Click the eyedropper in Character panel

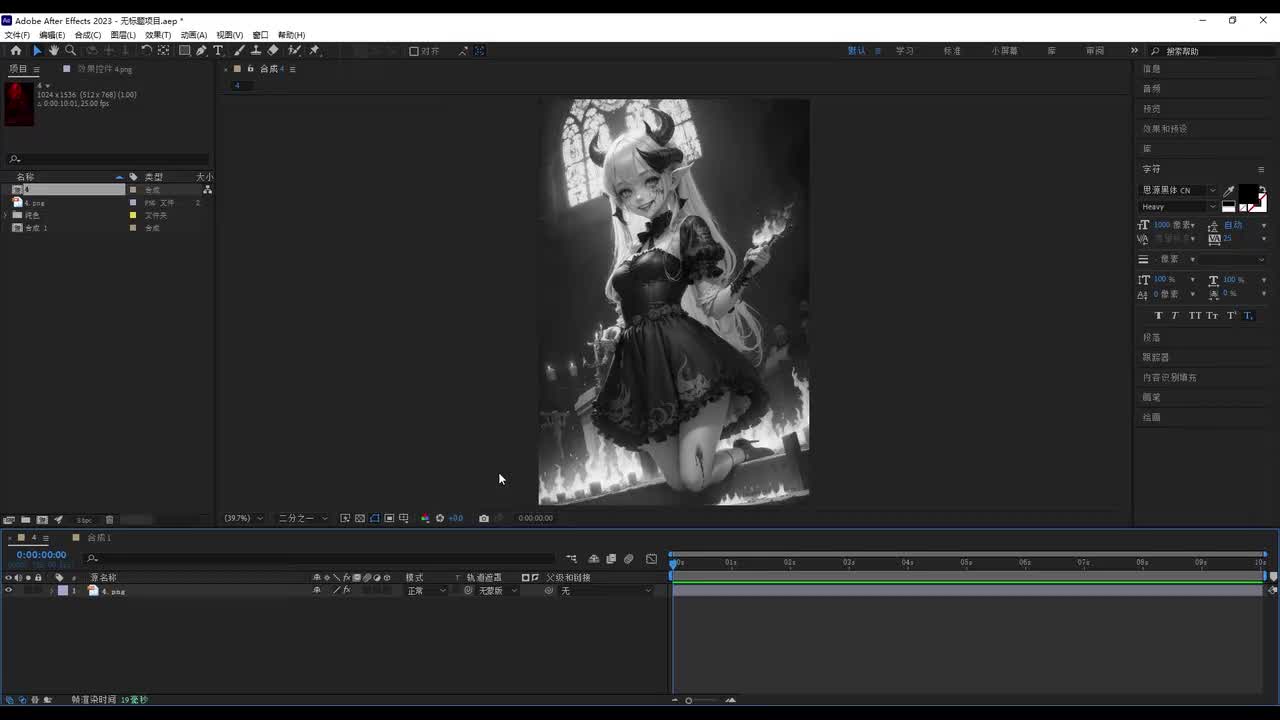pos(1229,191)
